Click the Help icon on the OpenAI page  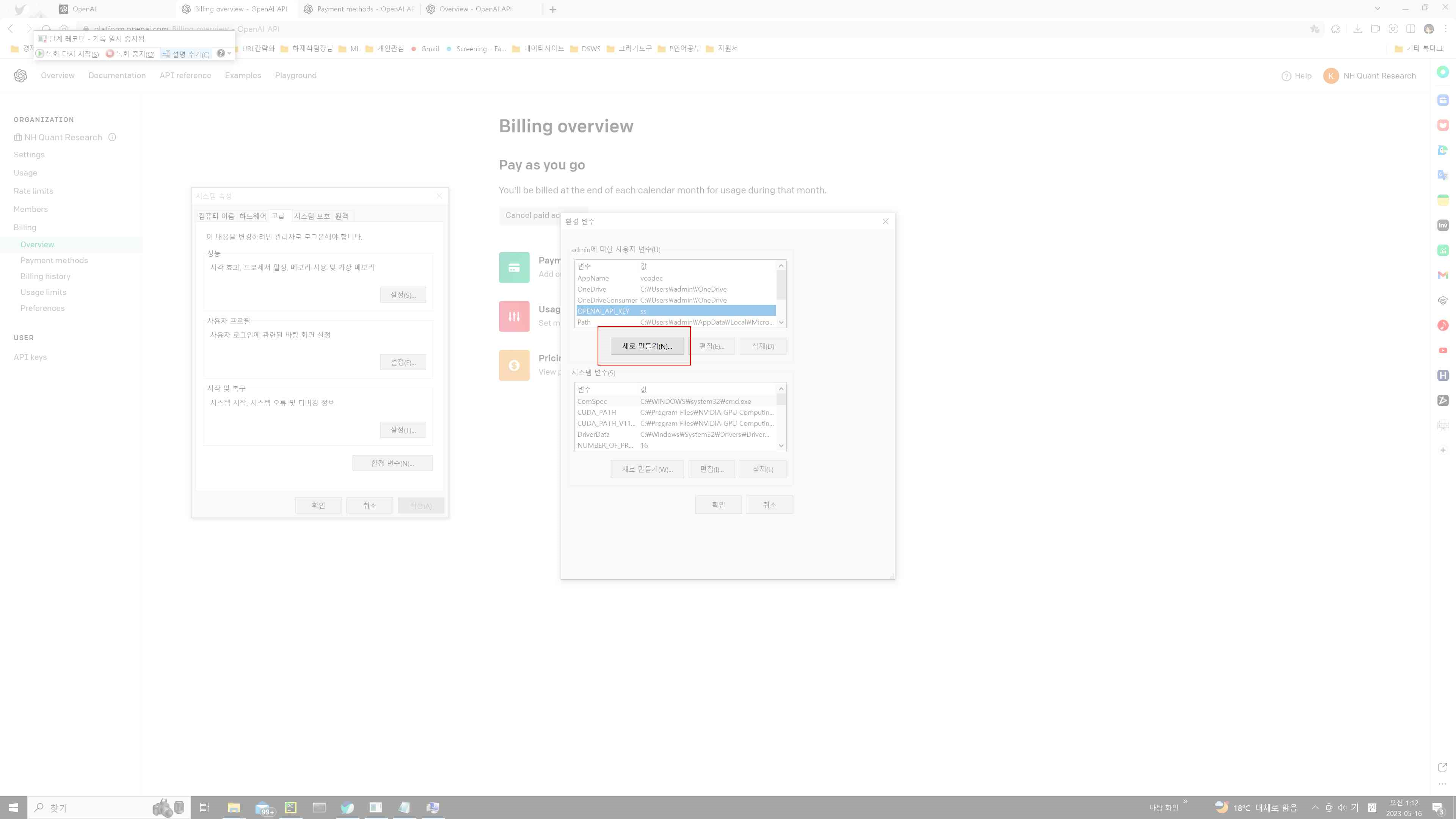(1287, 76)
